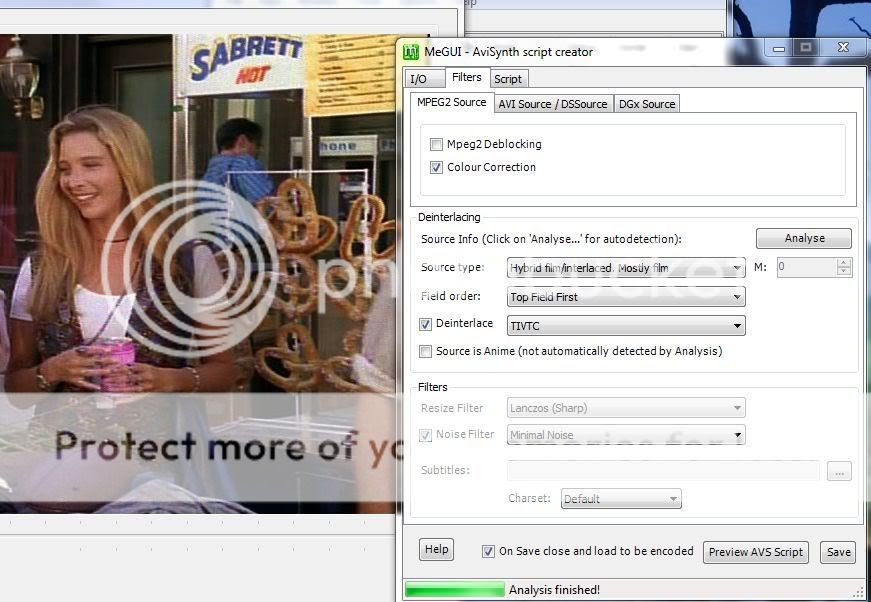Click the analysis progress bar
This screenshot has height=602, width=871.
(x=454, y=589)
